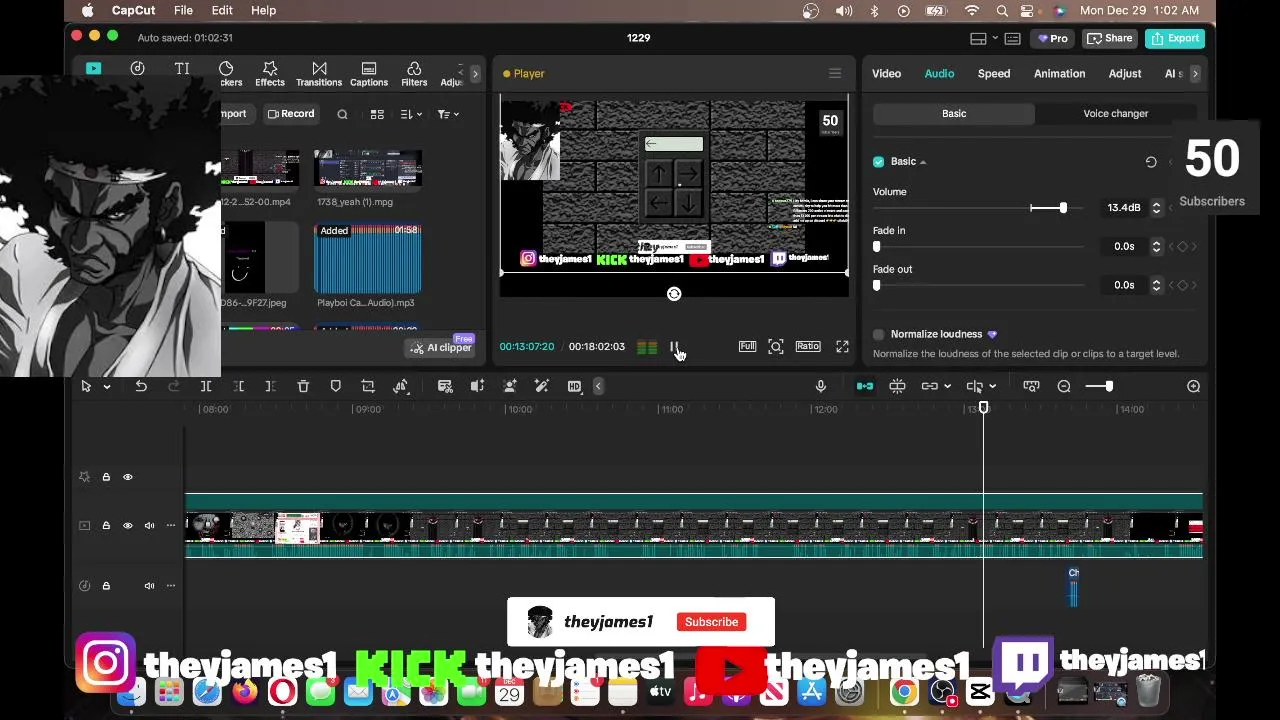Add a marker with shield icon
This screenshot has height=720, width=1280.
(x=336, y=386)
